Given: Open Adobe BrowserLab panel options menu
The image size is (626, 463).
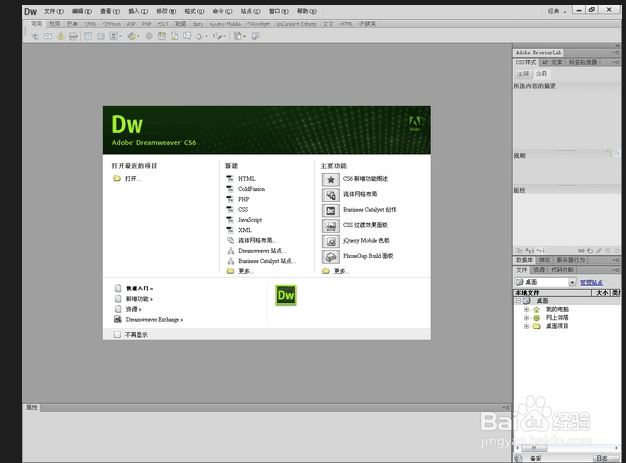Looking at the screenshot, I should (616, 53).
